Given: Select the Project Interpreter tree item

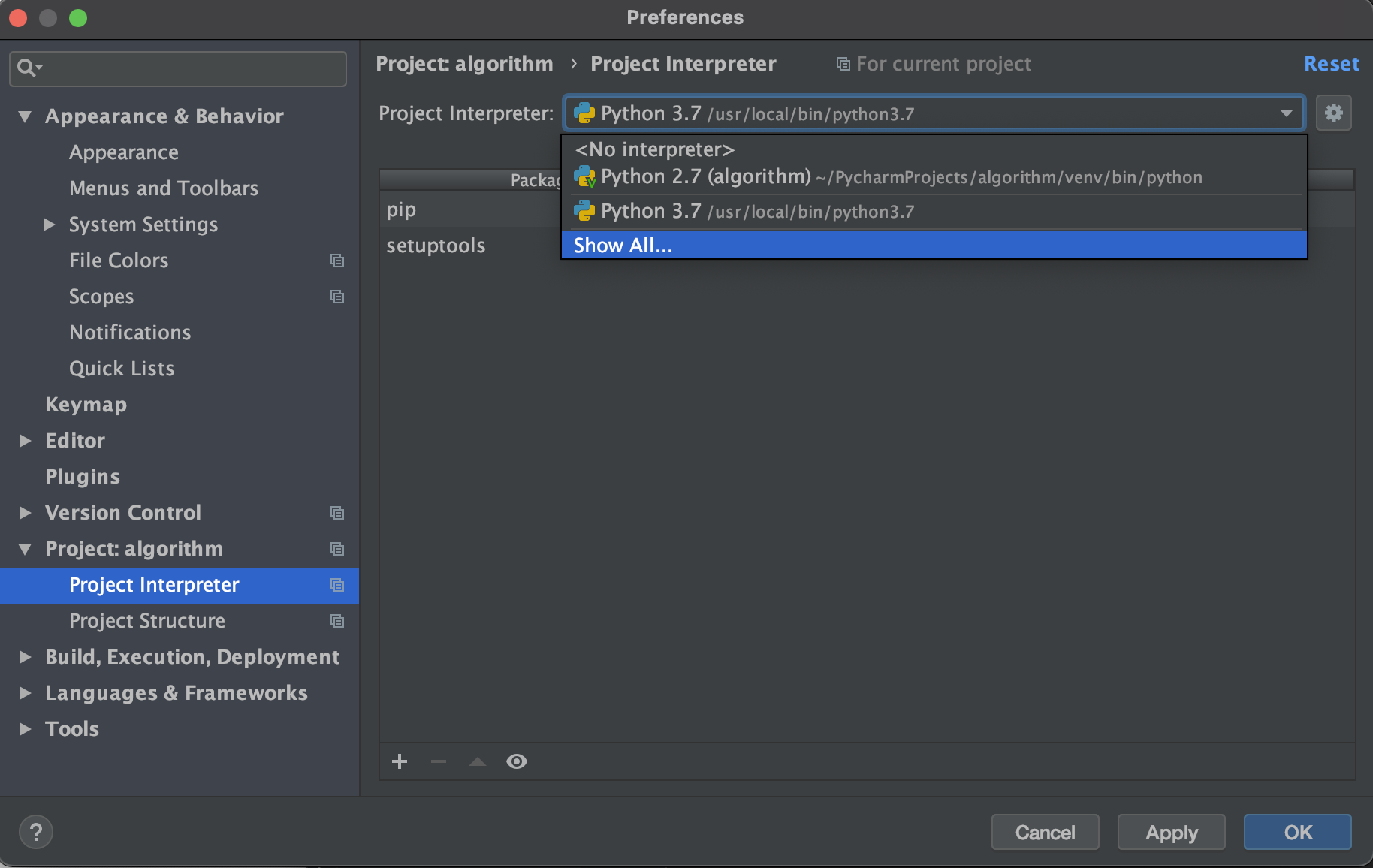Looking at the screenshot, I should (180, 585).
